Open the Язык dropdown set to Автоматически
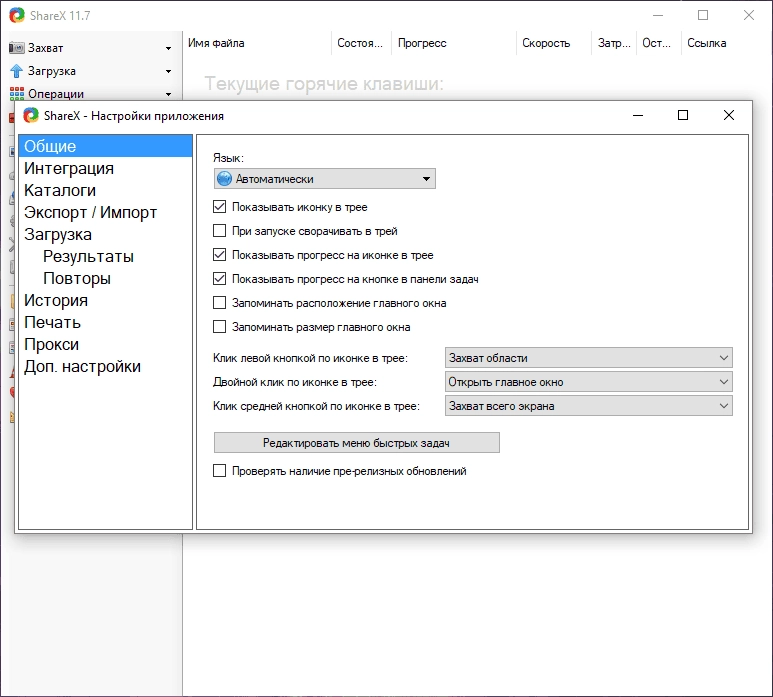 tap(325, 178)
